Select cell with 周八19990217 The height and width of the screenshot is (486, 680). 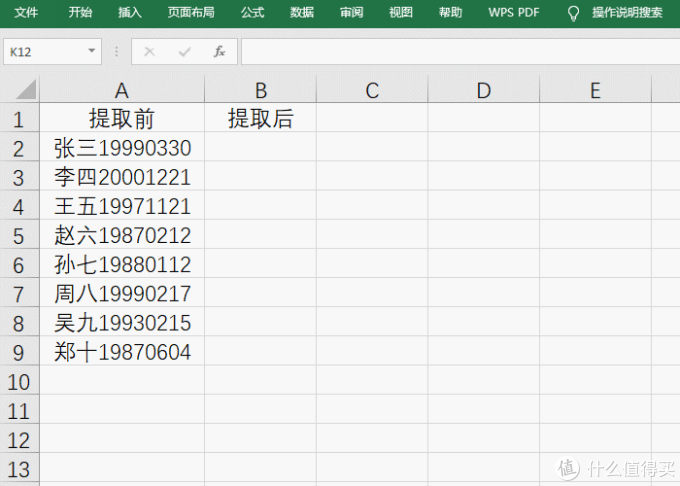122,294
